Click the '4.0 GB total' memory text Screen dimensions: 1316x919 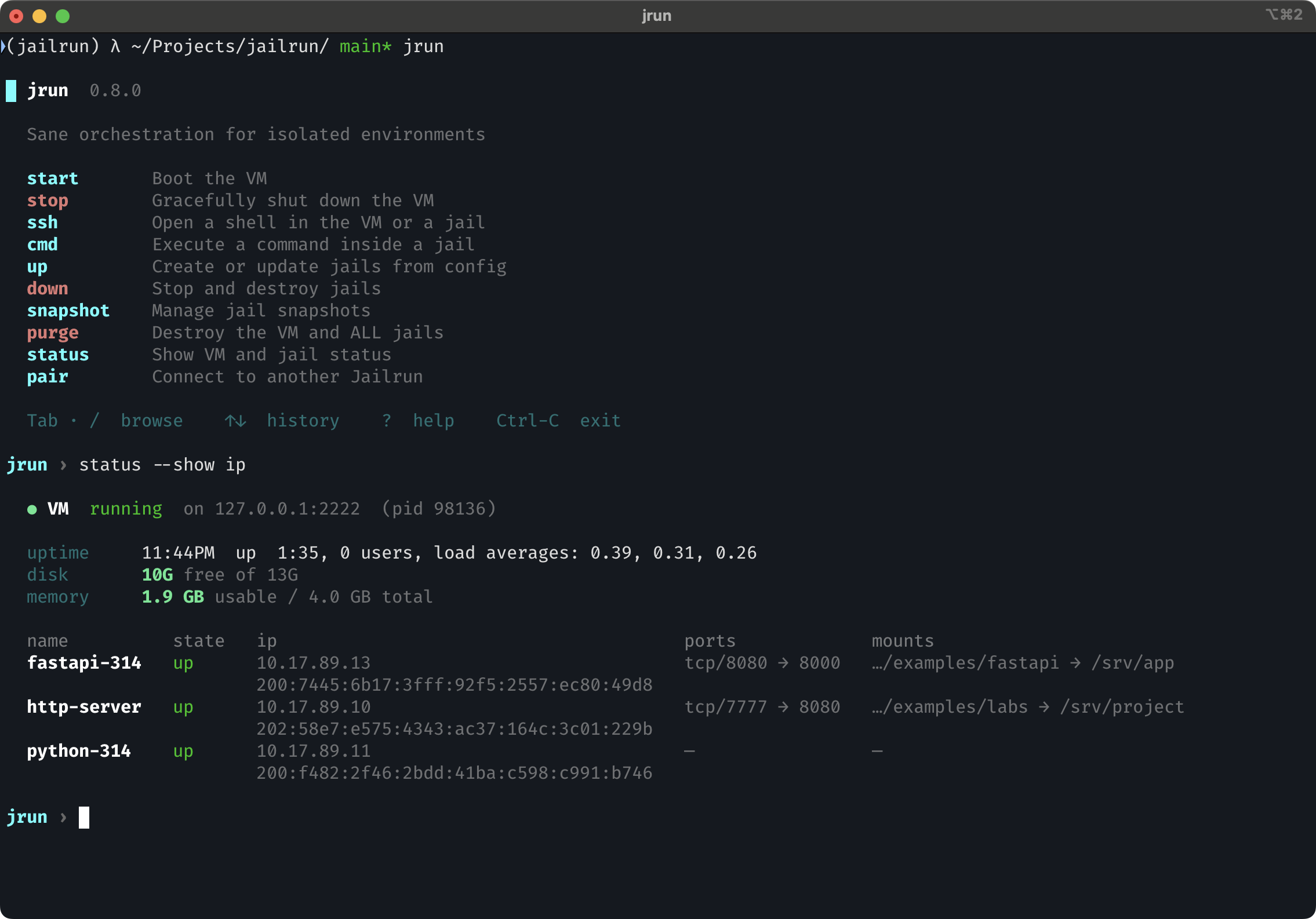pyautogui.click(x=371, y=597)
